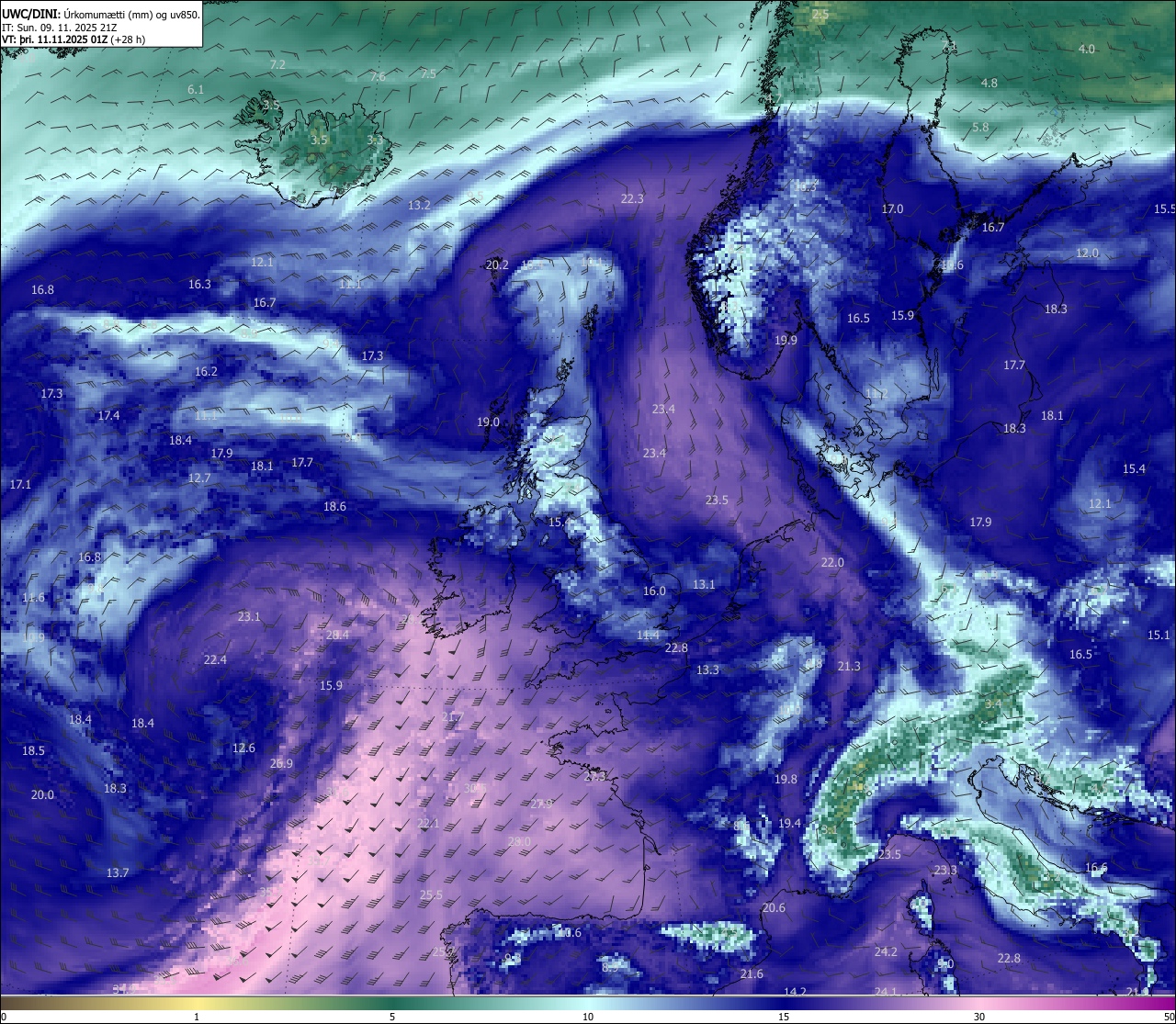Click the map value '16.2'
The image size is (1176, 1024).
(x=206, y=372)
